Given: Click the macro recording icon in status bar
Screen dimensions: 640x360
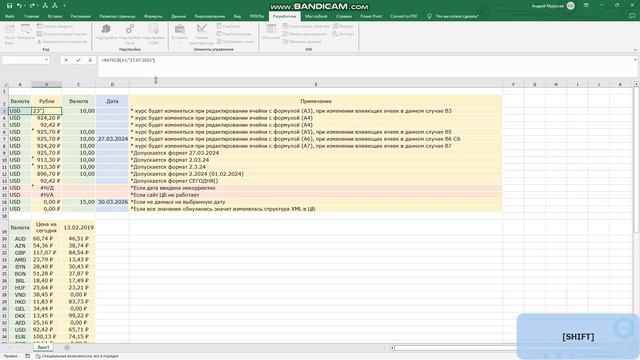Looking at the screenshot, I should pyautogui.click(x=27, y=356).
